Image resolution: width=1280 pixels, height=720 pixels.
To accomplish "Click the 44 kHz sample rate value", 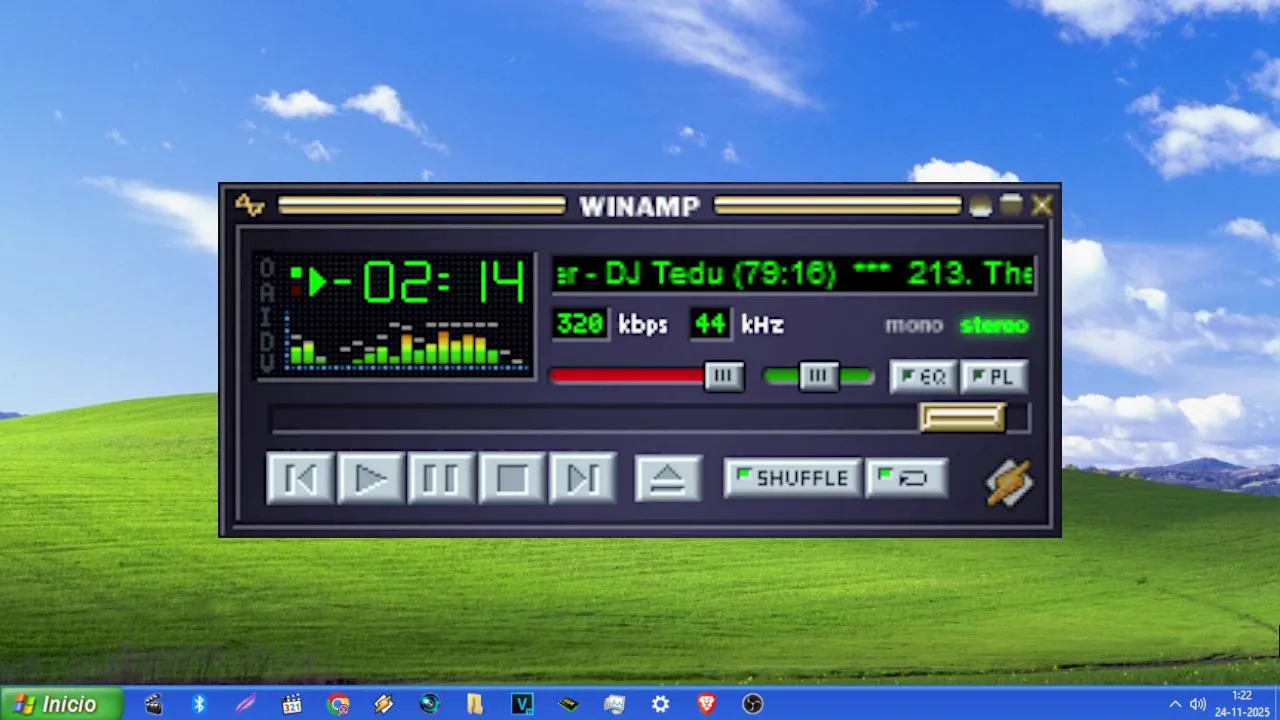I will (x=710, y=324).
